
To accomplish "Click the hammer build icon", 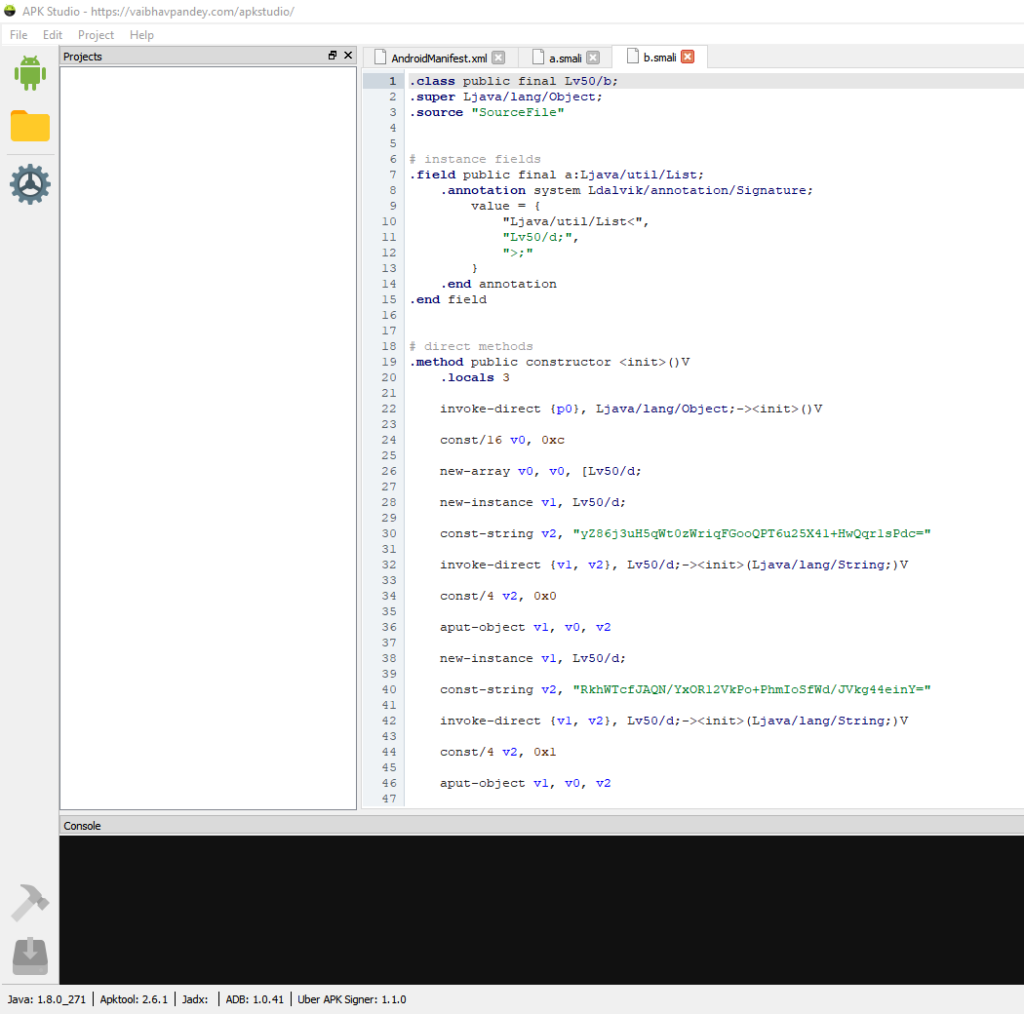I will pyautogui.click(x=30, y=902).
